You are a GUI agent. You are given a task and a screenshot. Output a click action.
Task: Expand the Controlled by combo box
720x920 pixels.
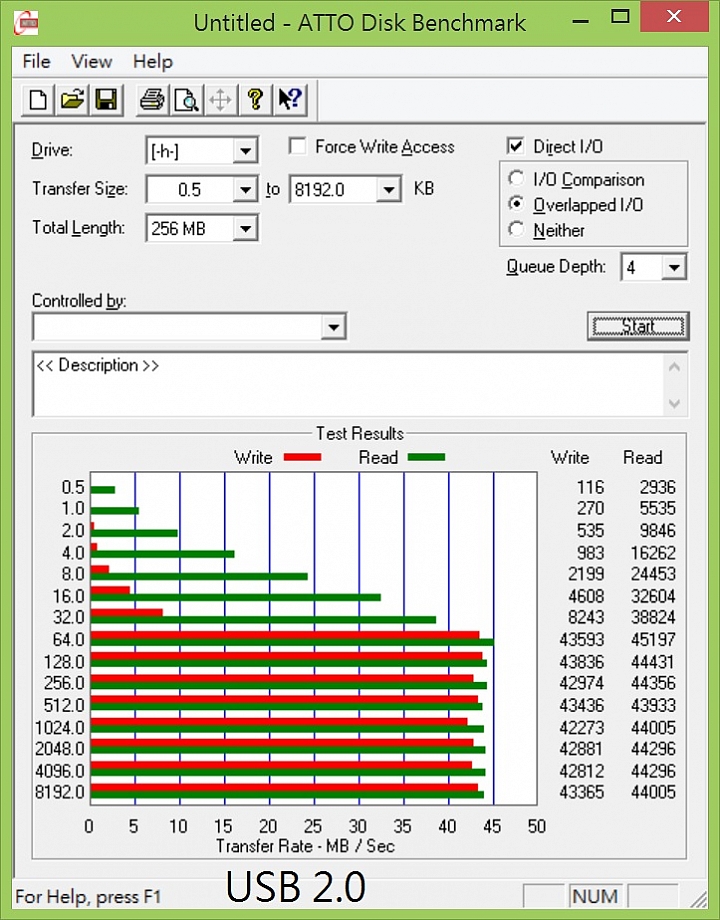[333, 327]
